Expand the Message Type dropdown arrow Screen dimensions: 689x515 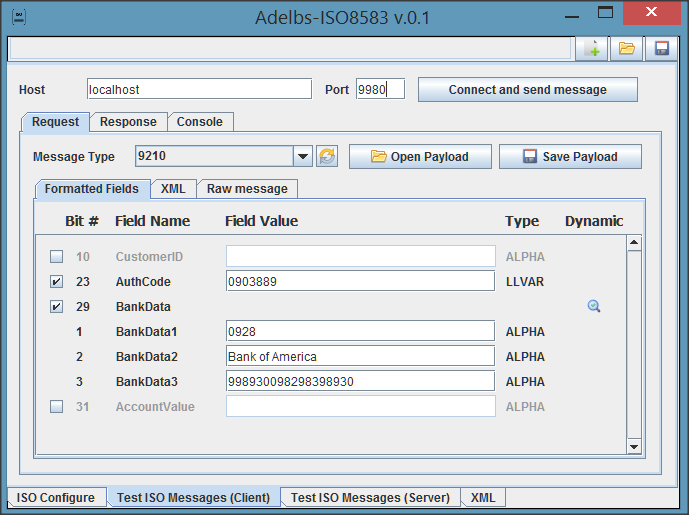tap(303, 156)
